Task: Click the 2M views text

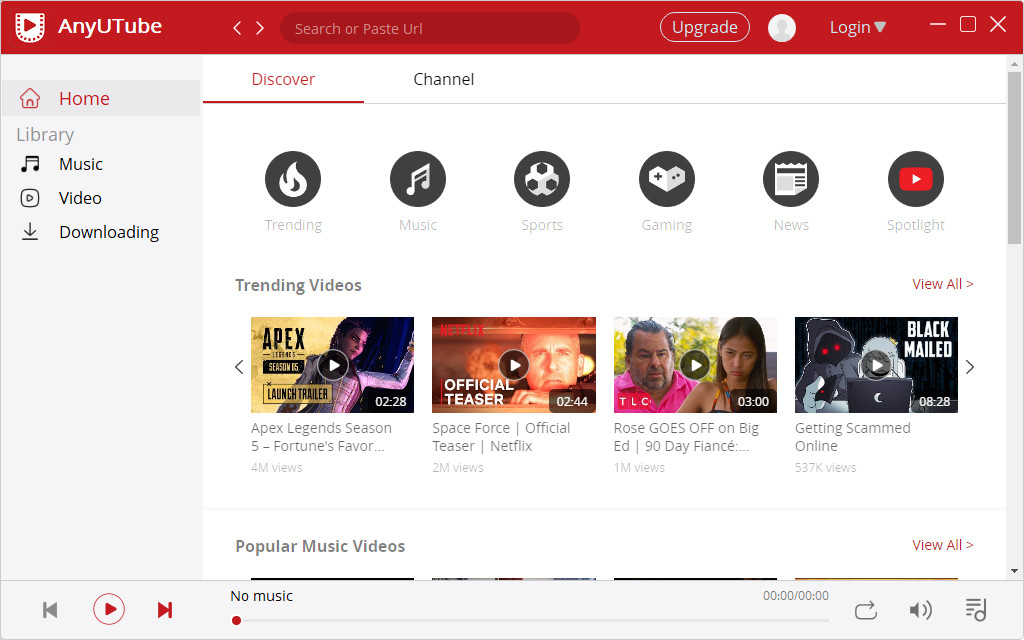Action: click(x=458, y=468)
